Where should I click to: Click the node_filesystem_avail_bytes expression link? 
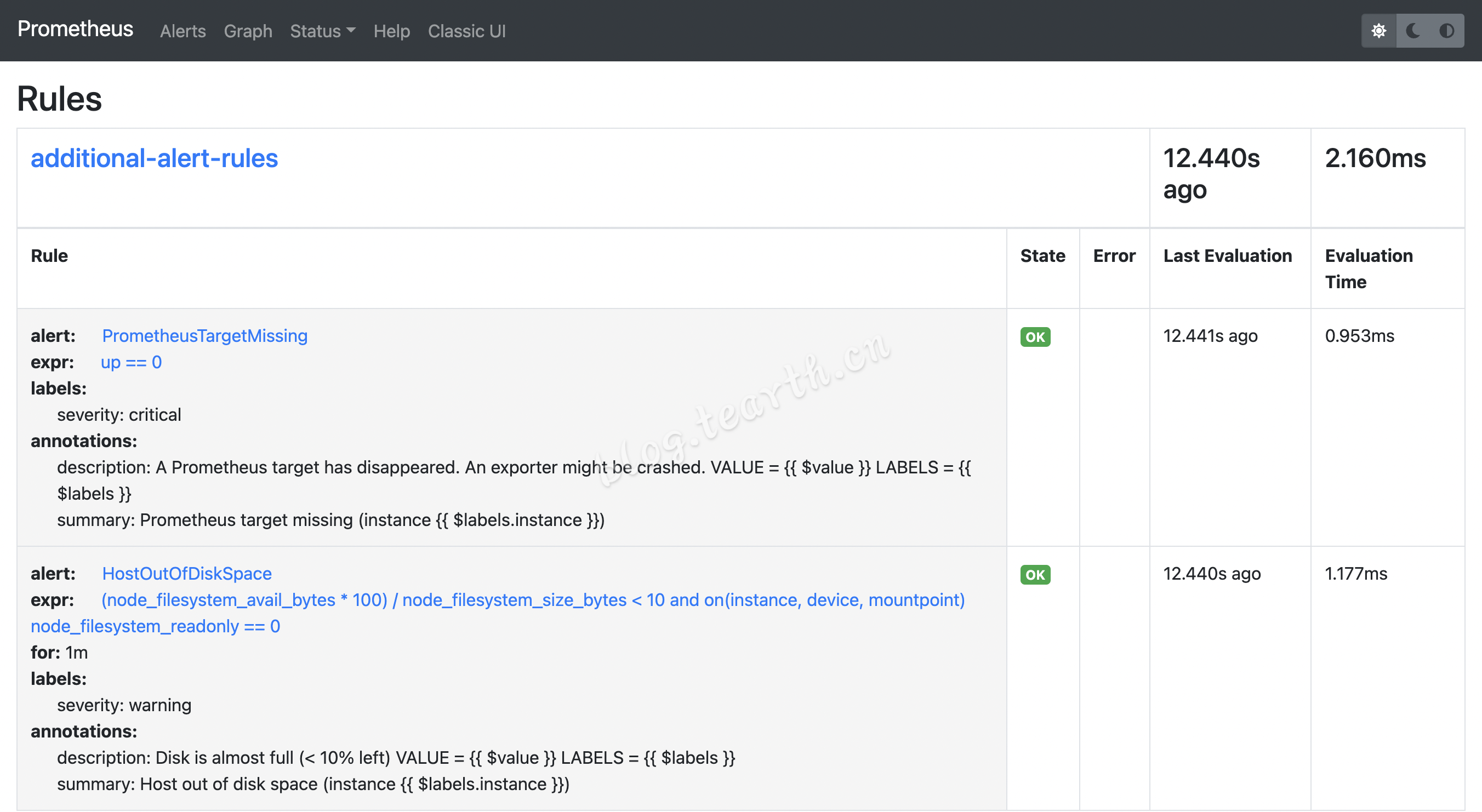click(498, 613)
